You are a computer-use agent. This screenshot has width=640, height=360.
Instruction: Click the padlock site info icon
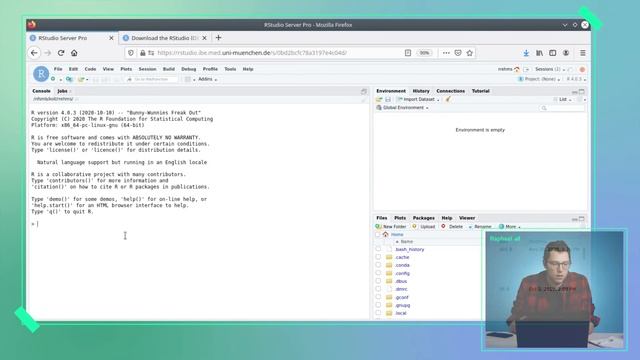coord(142,53)
